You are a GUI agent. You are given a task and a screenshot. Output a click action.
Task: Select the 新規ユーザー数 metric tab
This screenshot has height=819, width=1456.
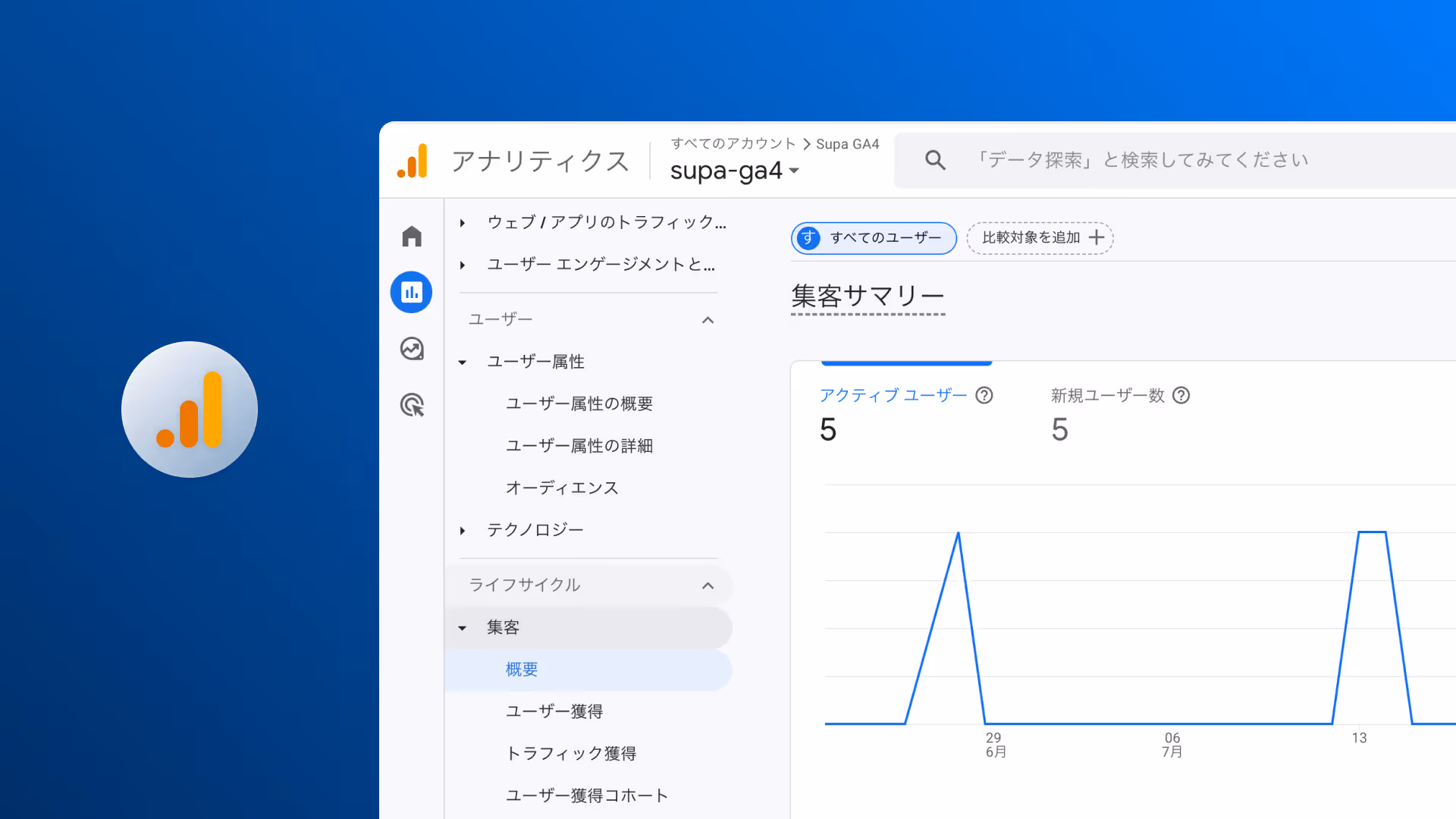pos(1107,395)
